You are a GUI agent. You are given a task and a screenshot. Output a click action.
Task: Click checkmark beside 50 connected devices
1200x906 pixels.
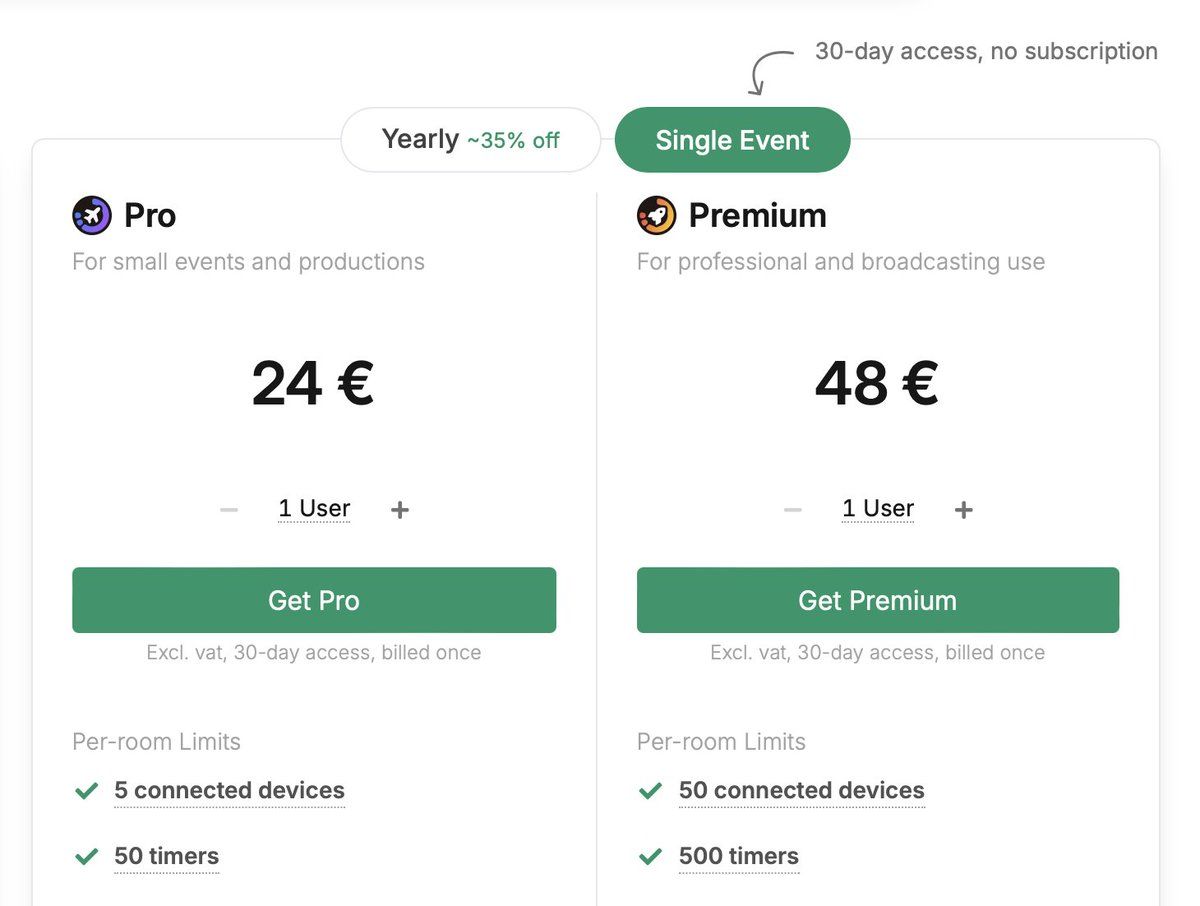(651, 791)
